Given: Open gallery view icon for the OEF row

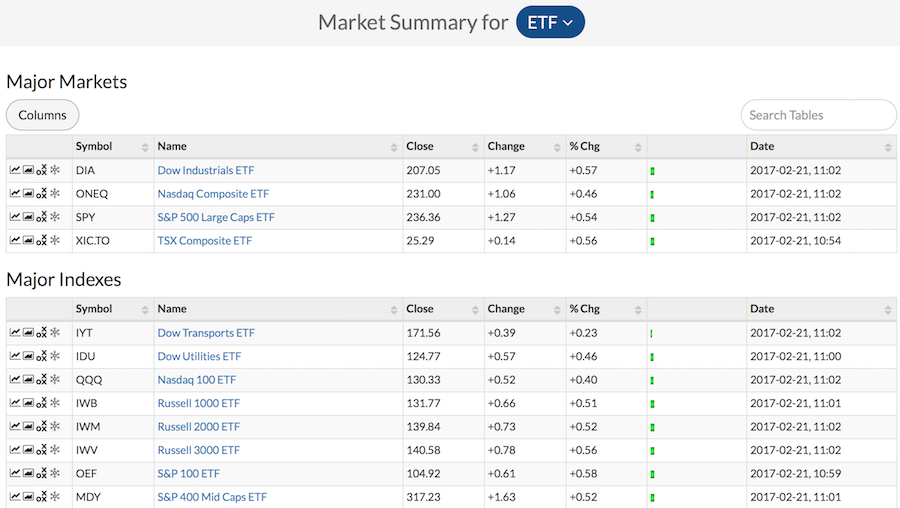Looking at the screenshot, I should (28, 474).
